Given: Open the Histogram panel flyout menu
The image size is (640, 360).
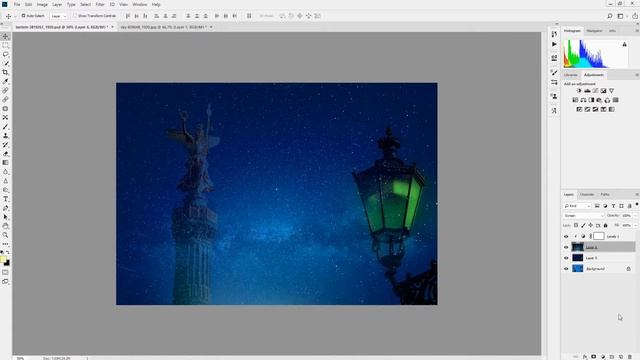Looking at the screenshot, I should (637, 31).
